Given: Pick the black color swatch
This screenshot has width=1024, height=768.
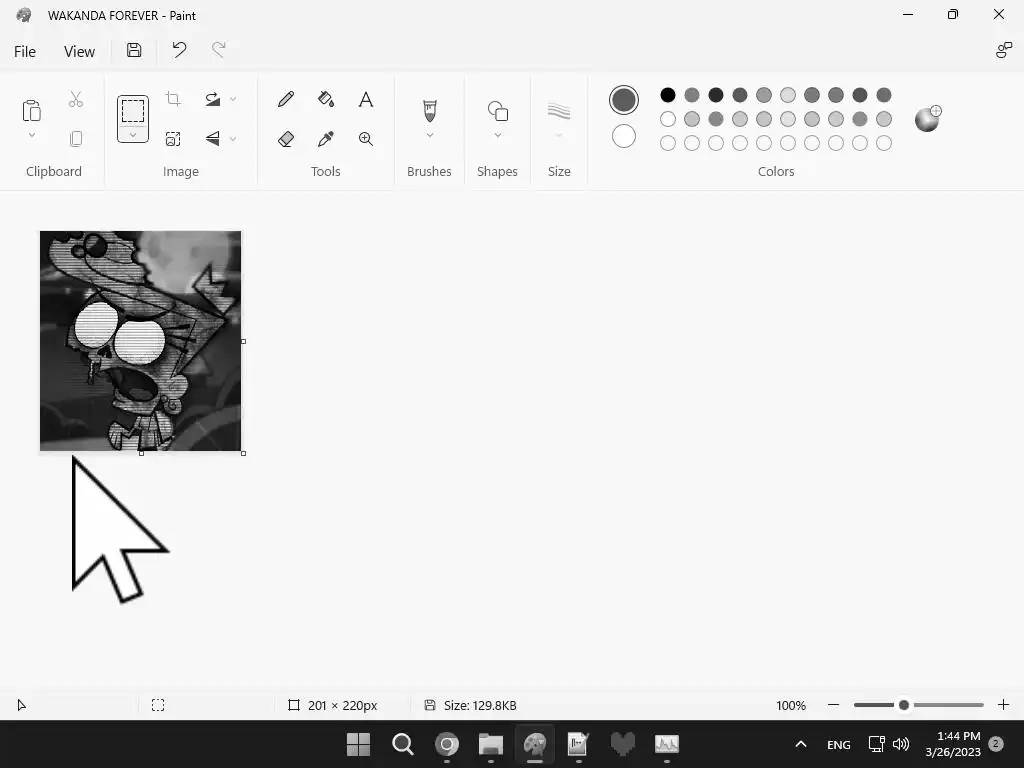Looking at the screenshot, I should click(667, 95).
